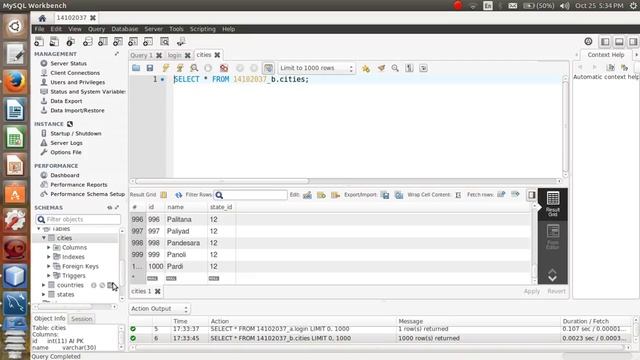Reconnect to DBMS icon in main toolbar
640x360 pixels.
tap(181, 42)
